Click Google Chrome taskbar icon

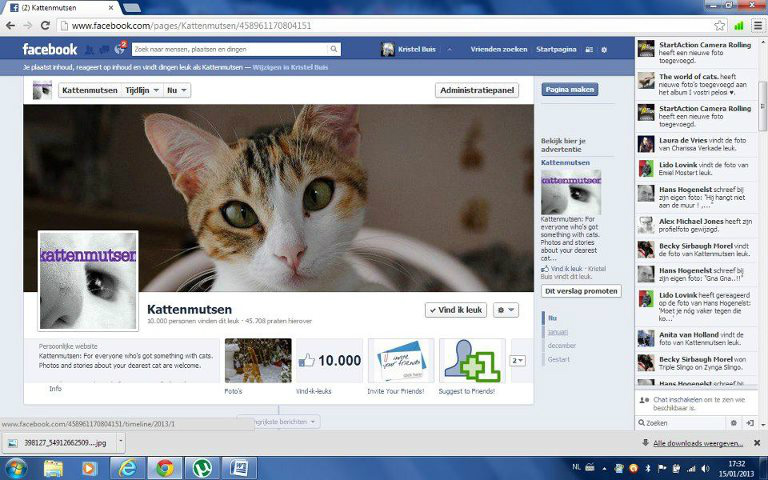click(x=165, y=468)
